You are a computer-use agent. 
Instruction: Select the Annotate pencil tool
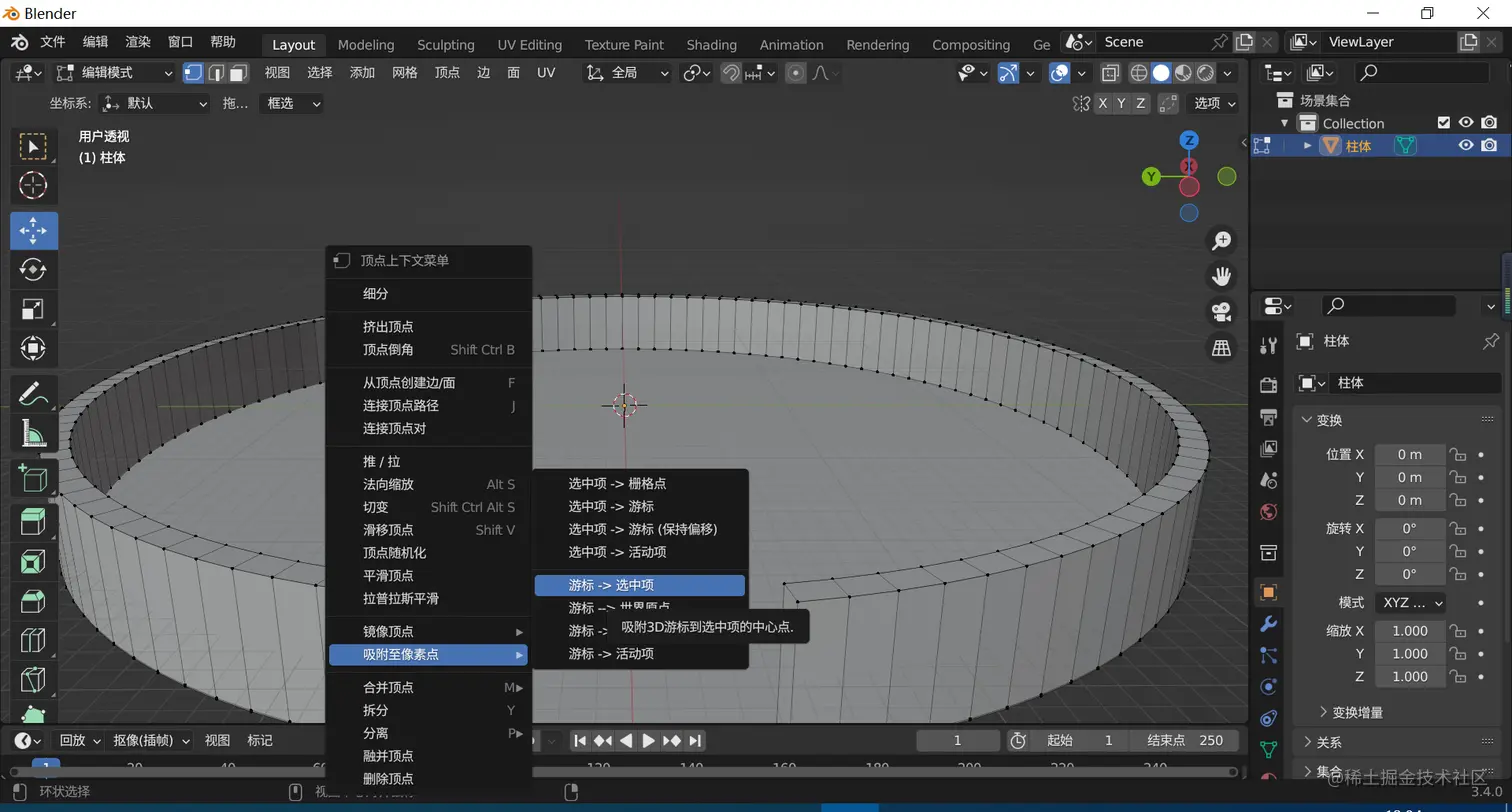pos(33,394)
